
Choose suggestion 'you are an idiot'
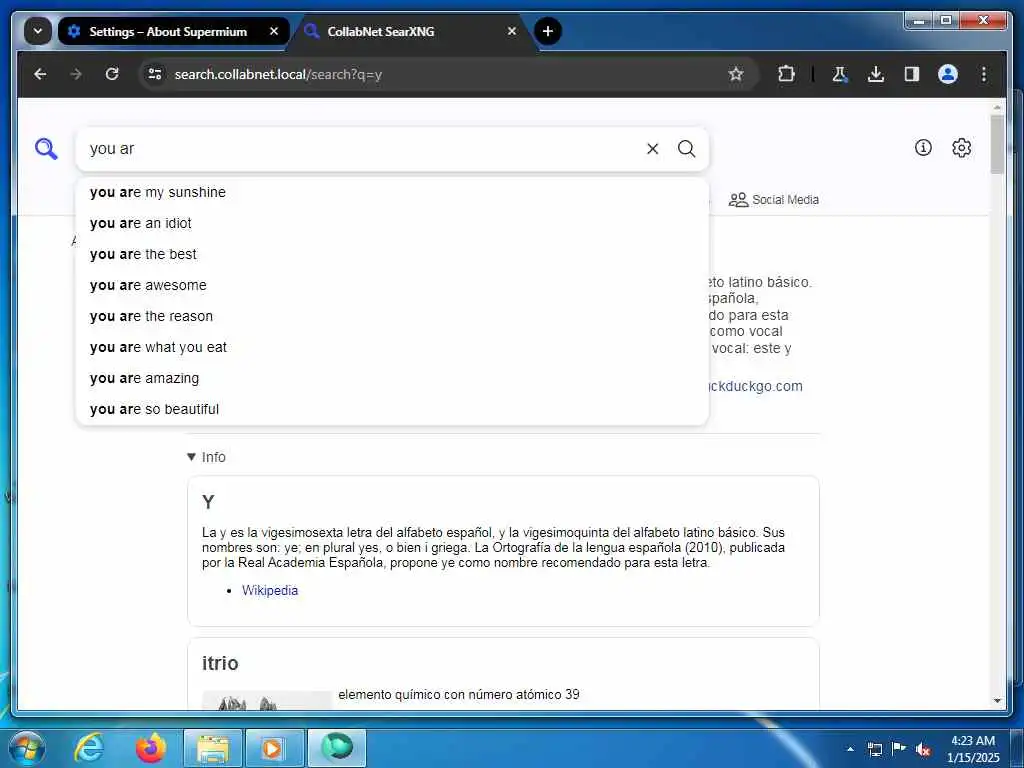click(x=392, y=223)
